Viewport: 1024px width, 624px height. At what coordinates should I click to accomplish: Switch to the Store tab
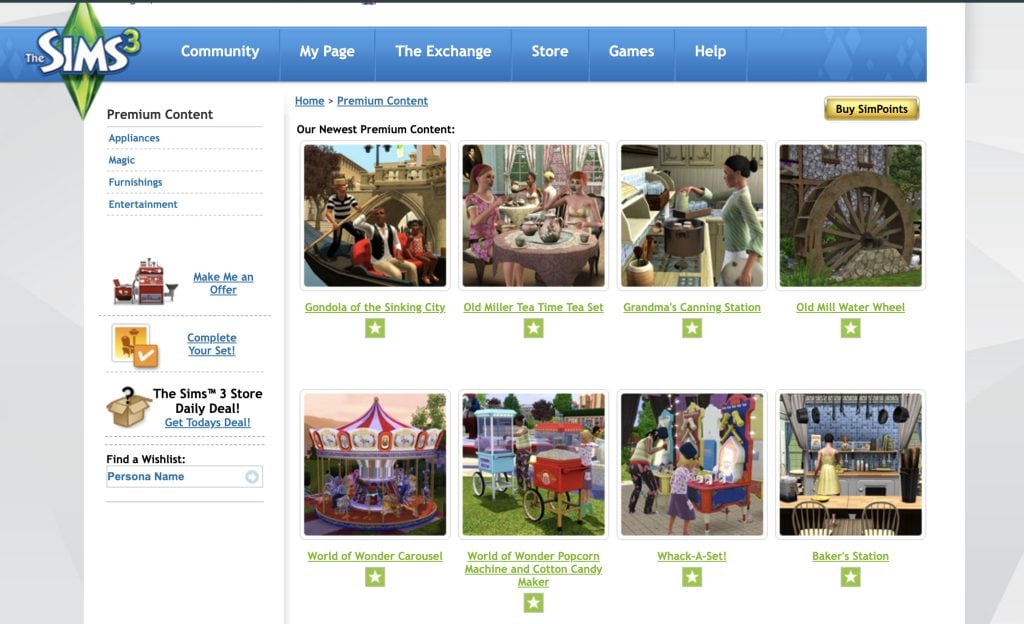[549, 51]
